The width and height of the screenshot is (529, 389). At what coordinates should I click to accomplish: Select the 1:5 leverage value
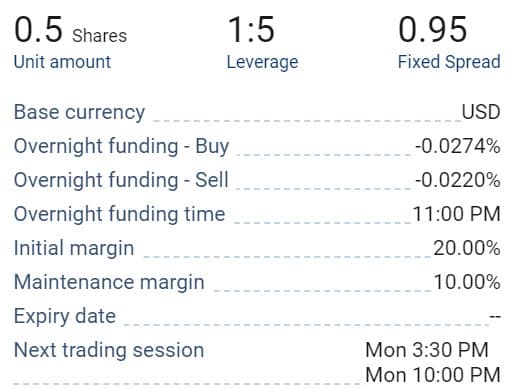pyautogui.click(x=251, y=30)
